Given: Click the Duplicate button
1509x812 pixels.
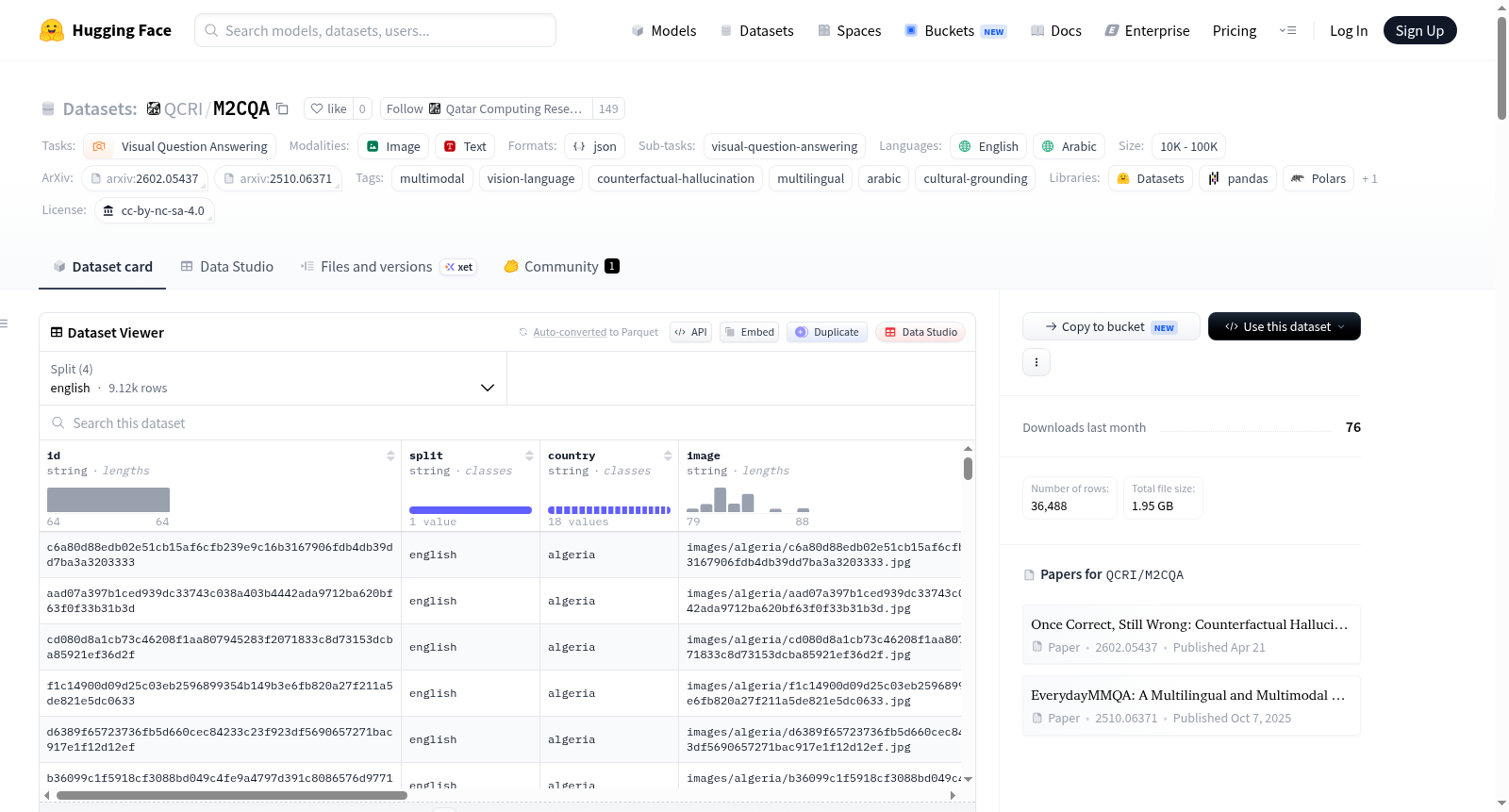Looking at the screenshot, I should click(827, 332).
